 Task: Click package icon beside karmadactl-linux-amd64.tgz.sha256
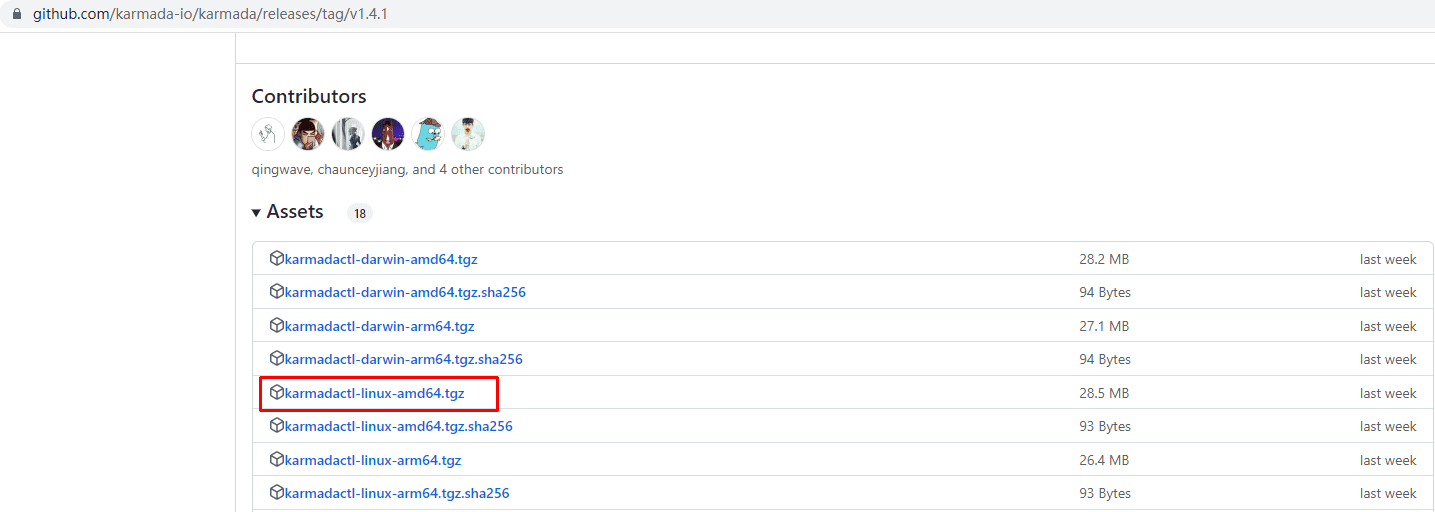(x=277, y=425)
